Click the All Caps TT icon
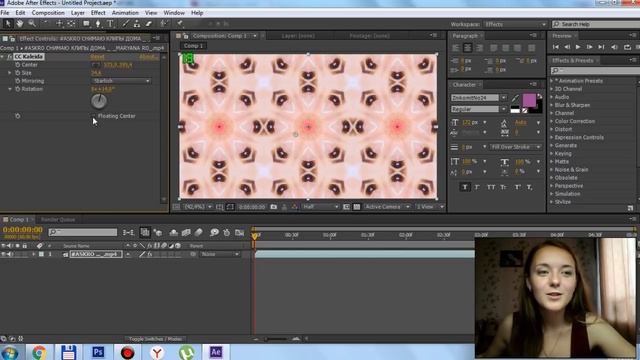 (491, 187)
